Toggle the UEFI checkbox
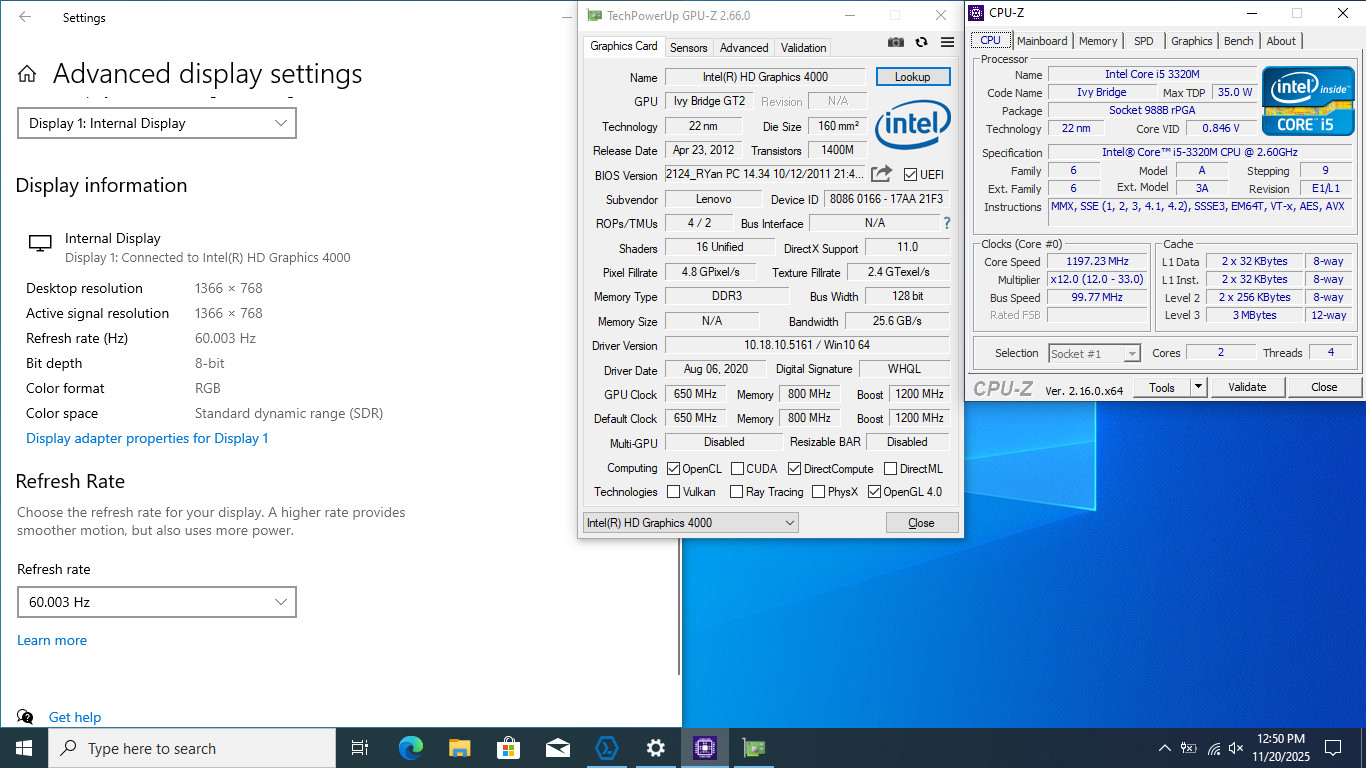1366x768 pixels. pos(910,174)
